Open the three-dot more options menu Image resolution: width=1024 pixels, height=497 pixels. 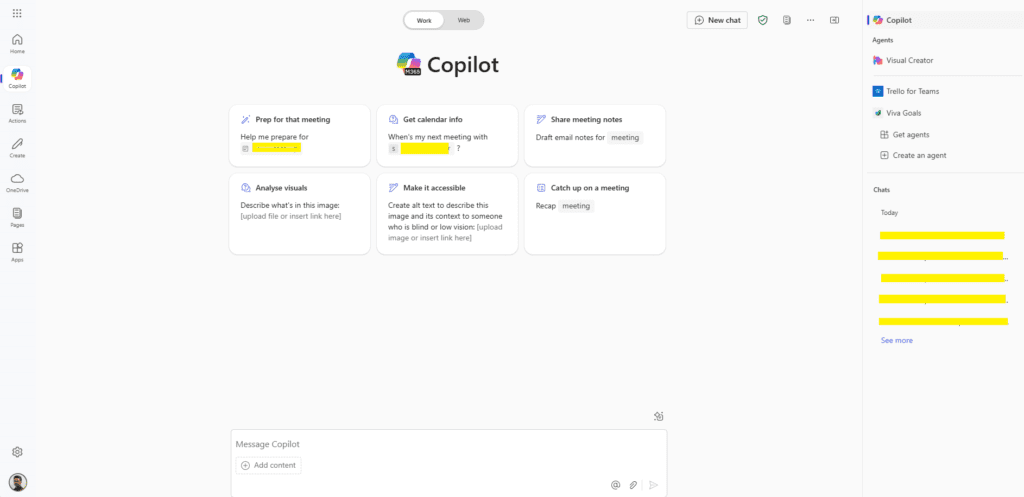click(810, 20)
